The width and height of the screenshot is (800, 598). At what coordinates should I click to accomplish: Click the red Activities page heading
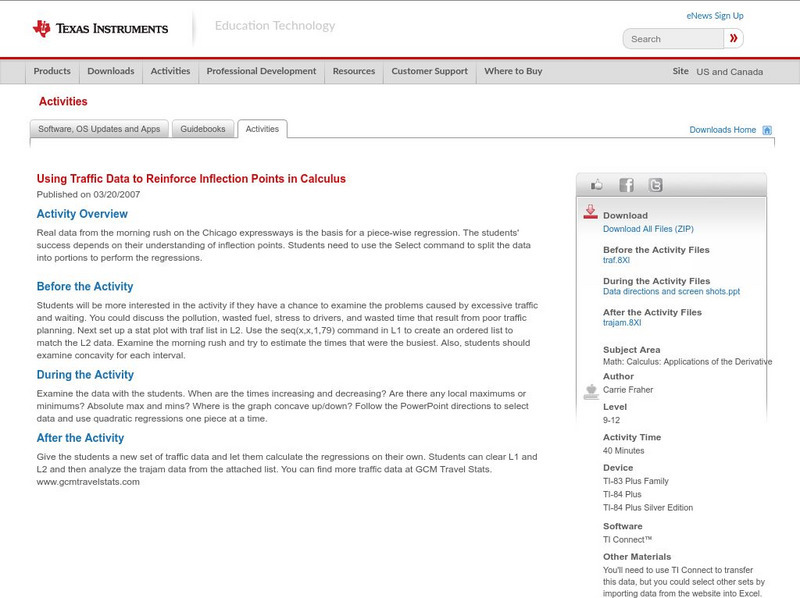(x=63, y=102)
